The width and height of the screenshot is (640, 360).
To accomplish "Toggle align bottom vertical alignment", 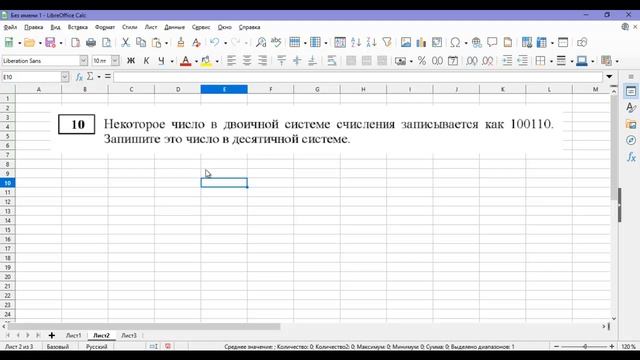I will click(x=312, y=61).
